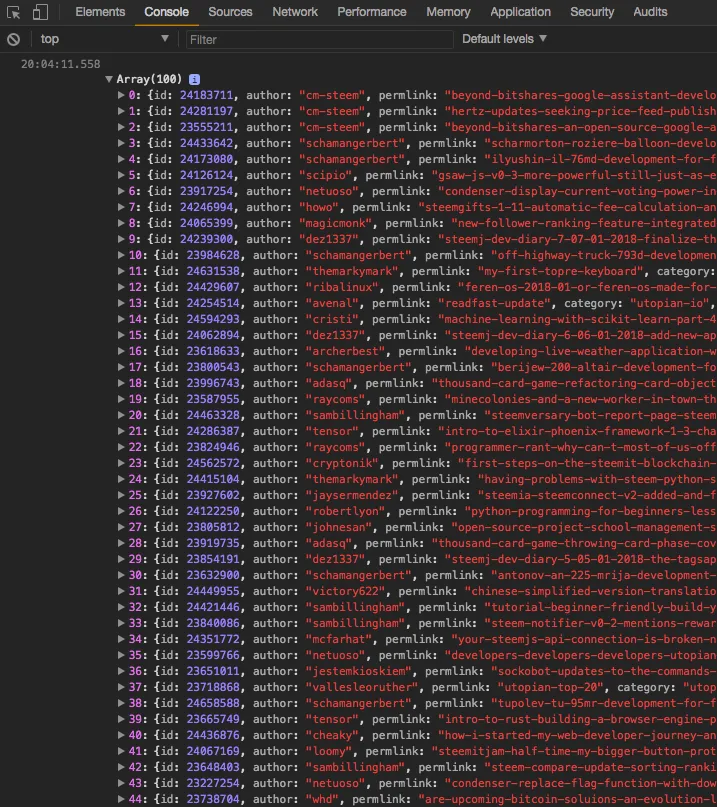Click author "themarkymark" in row 24
717x807 pixels.
coord(352,479)
